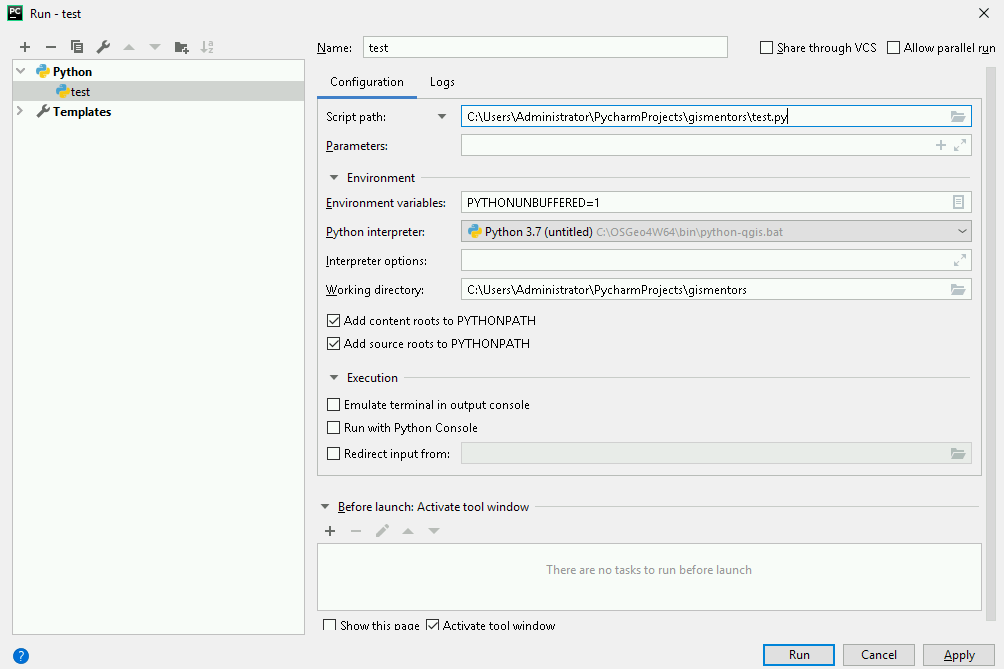Open the Python interpreter dropdown

coord(963,230)
